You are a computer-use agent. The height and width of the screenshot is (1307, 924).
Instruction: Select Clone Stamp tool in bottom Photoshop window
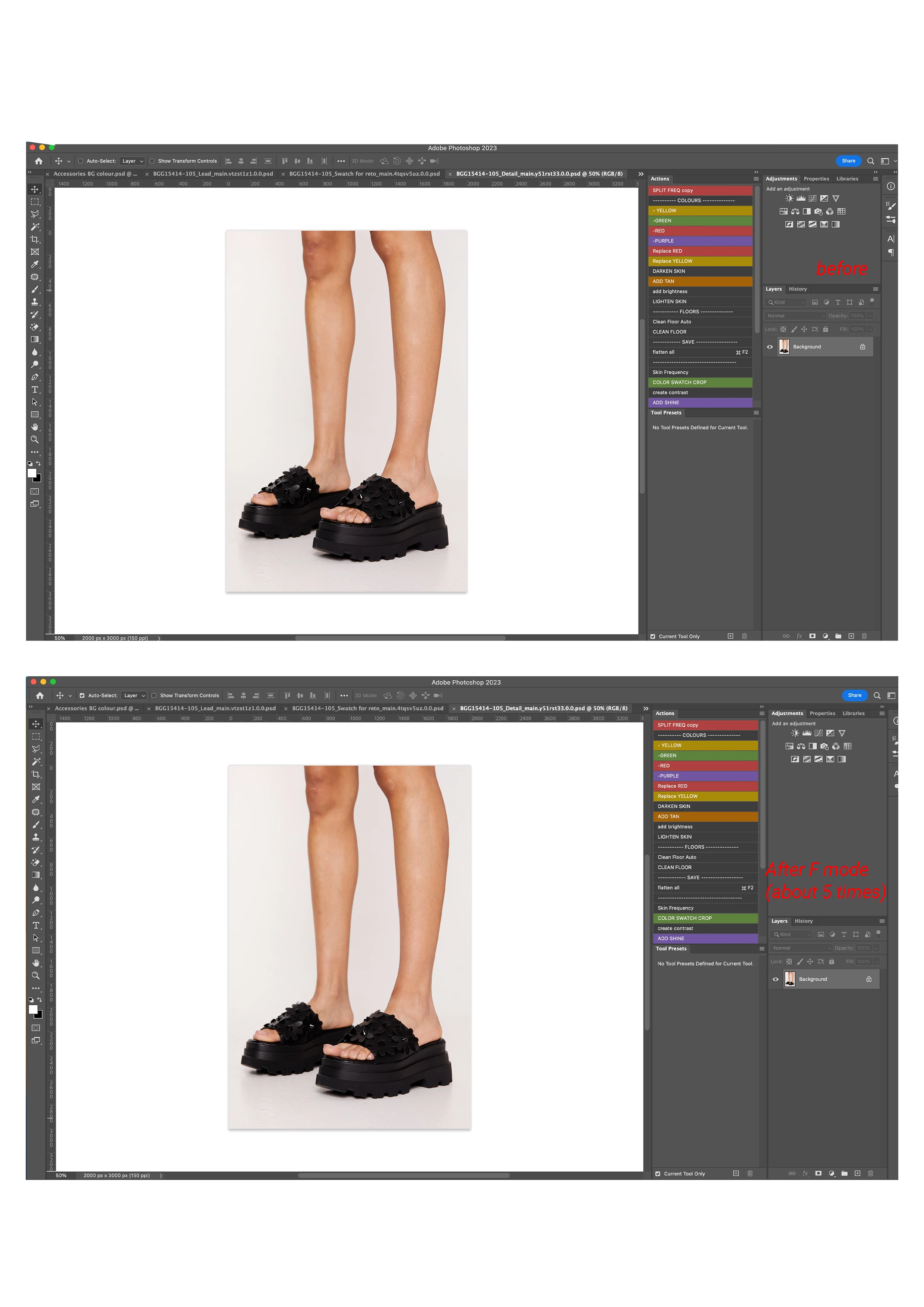click(36, 837)
